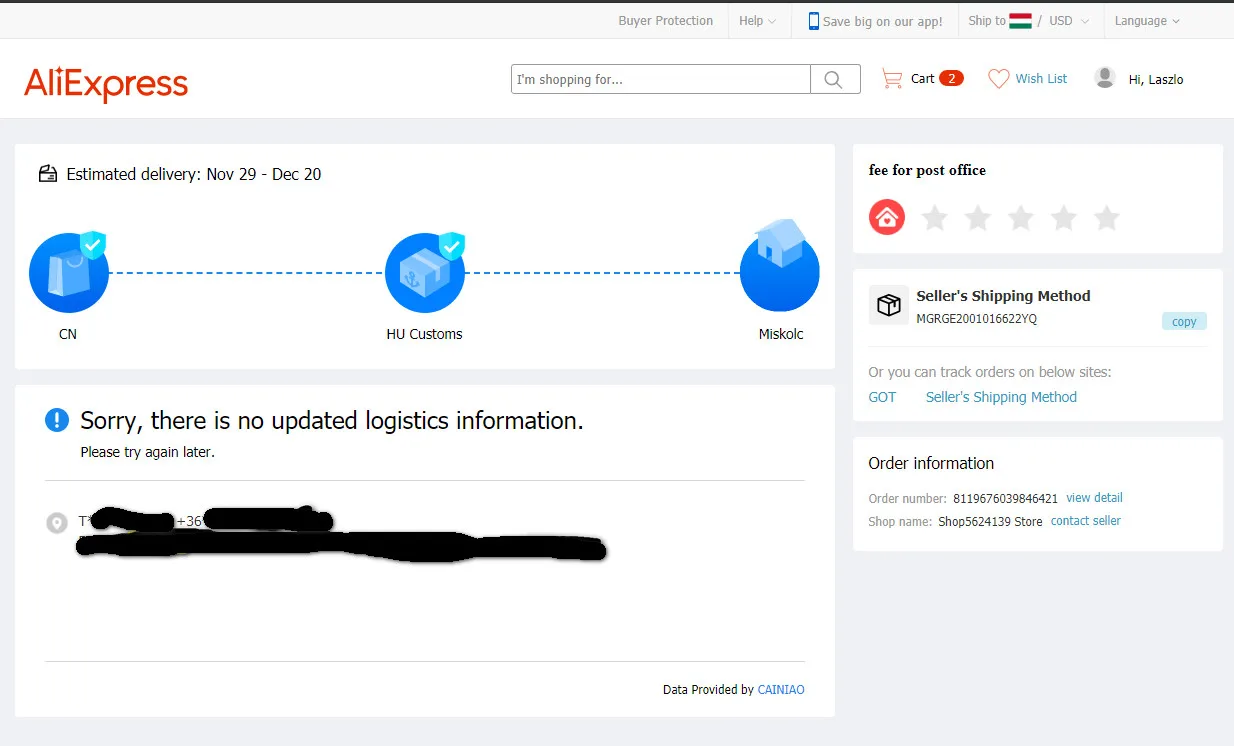Open the CAINIAO data provider link
Image resolution: width=1234 pixels, height=746 pixels.
781,689
